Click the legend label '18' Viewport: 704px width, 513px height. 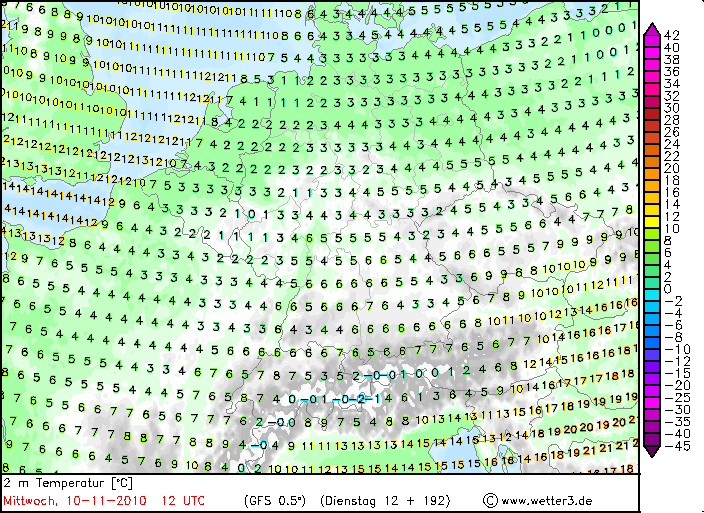(x=671, y=180)
